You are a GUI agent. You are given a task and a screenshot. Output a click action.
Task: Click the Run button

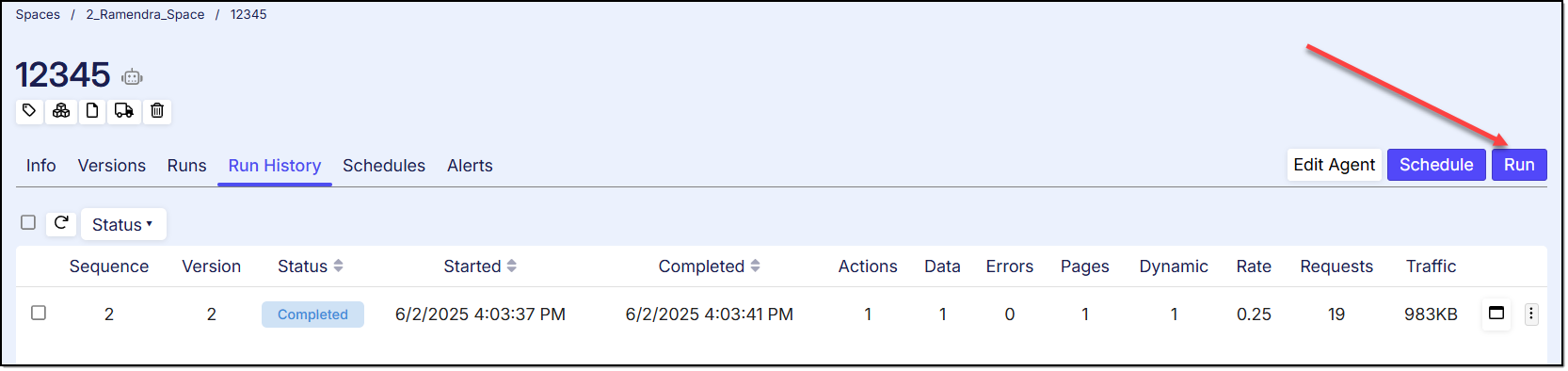tap(1519, 165)
